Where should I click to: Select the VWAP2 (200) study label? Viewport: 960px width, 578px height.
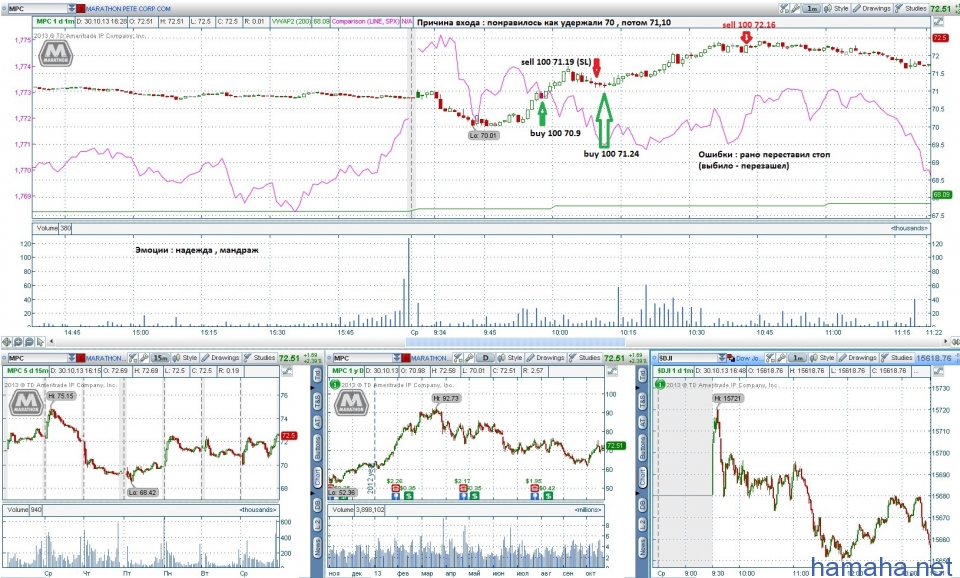[x=291, y=21]
